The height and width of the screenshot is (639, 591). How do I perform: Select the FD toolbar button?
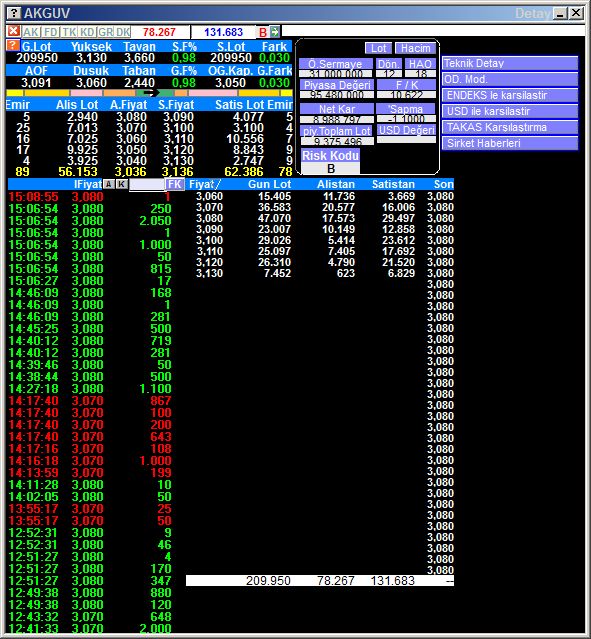click(51, 32)
